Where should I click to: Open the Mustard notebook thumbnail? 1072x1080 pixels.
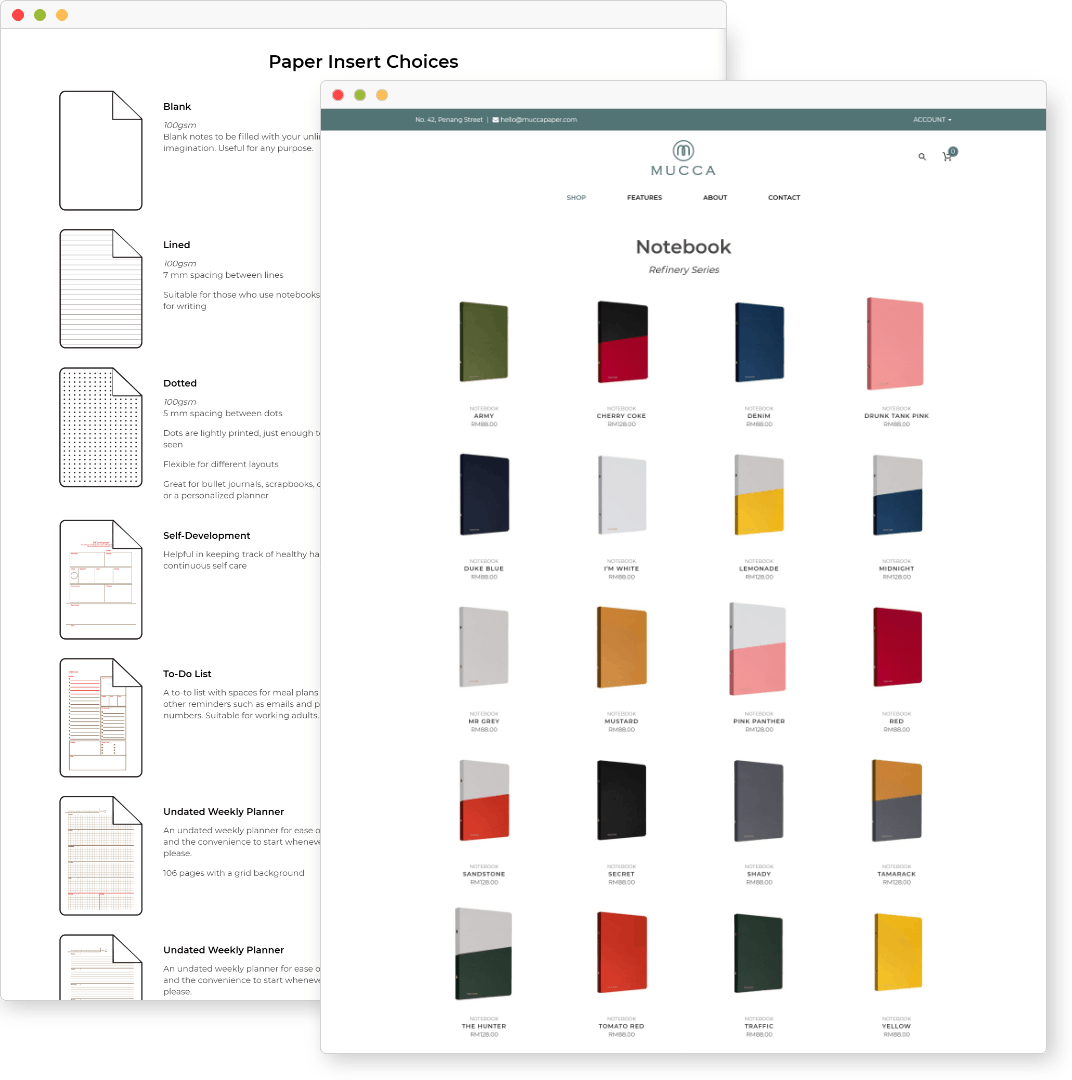[x=621, y=647]
